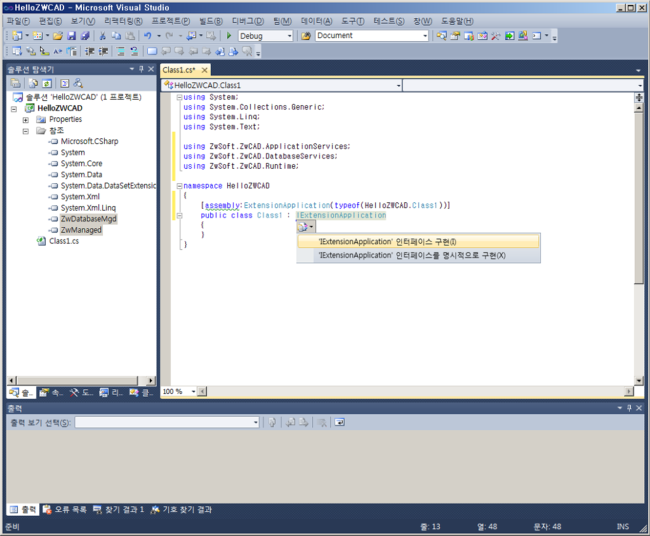Open the HelloZWCAD.Class1 type navigation dropdown

tap(398, 85)
